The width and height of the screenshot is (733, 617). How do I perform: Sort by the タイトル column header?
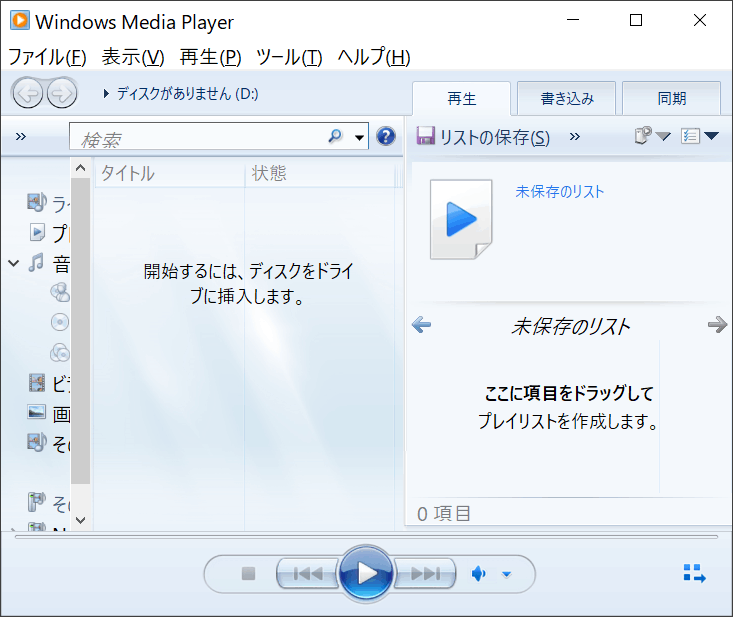point(170,173)
